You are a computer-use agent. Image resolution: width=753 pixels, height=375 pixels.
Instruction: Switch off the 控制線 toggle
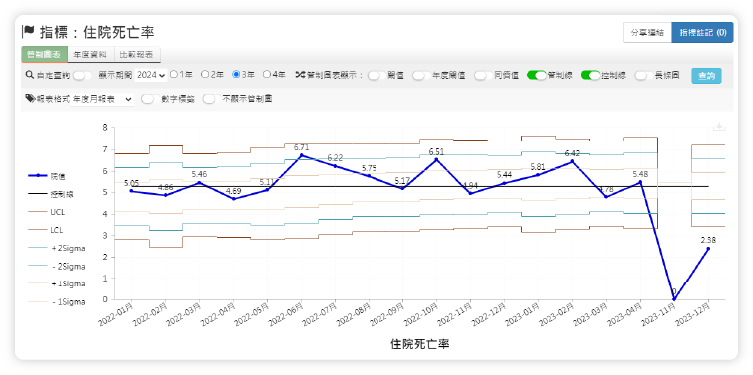(591, 75)
